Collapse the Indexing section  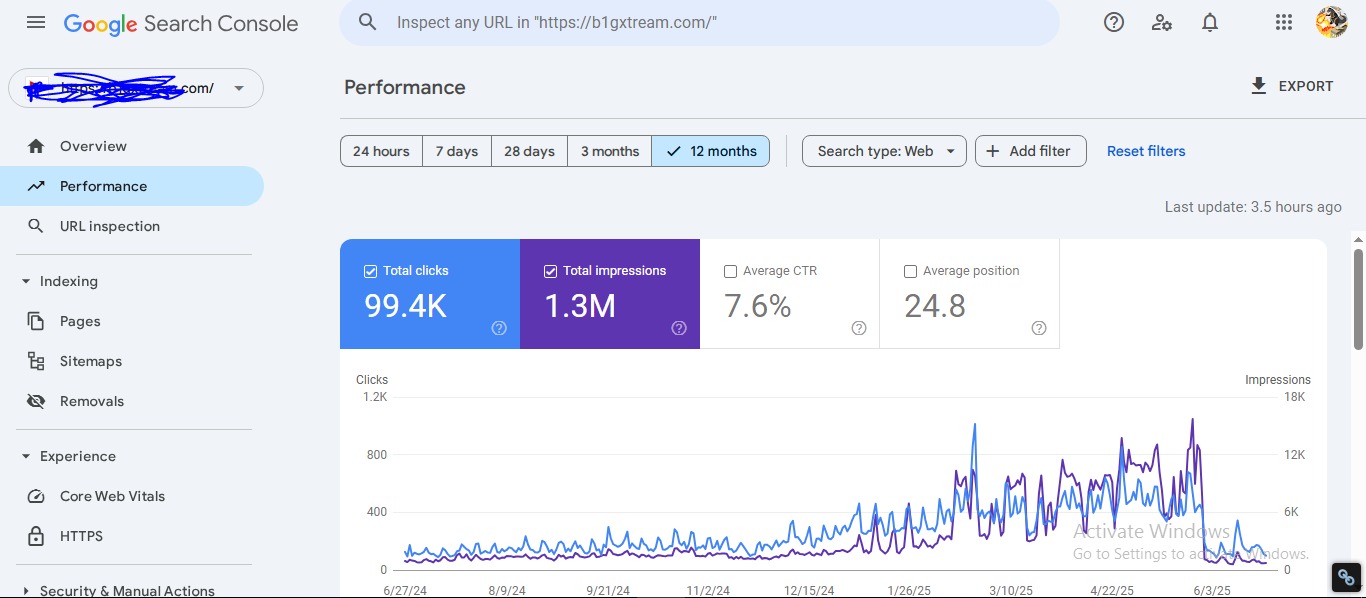(x=26, y=282)
